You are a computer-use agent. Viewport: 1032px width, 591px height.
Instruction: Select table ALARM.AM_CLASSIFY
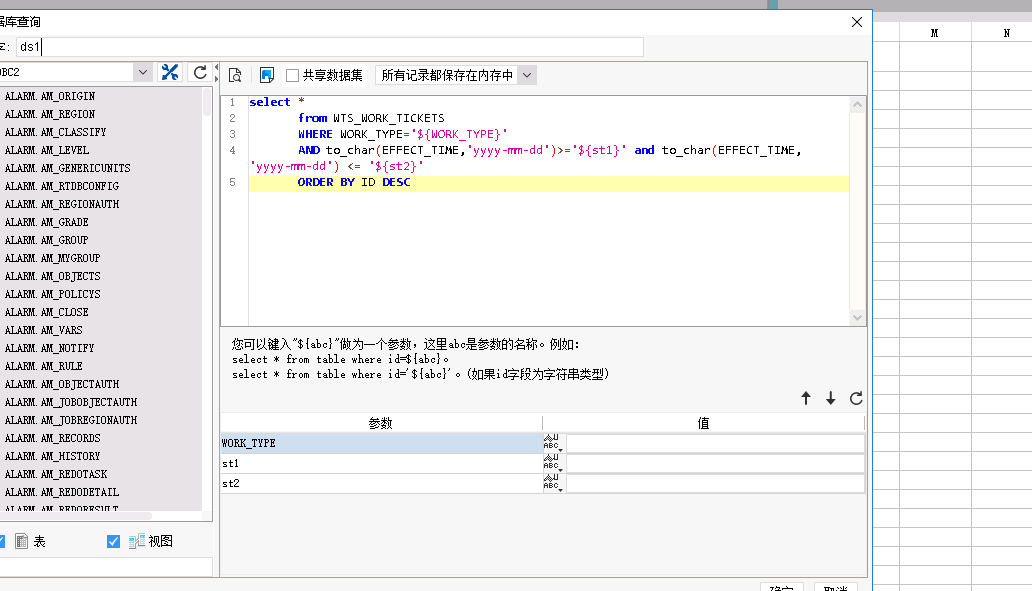click(x=55, y=132)
